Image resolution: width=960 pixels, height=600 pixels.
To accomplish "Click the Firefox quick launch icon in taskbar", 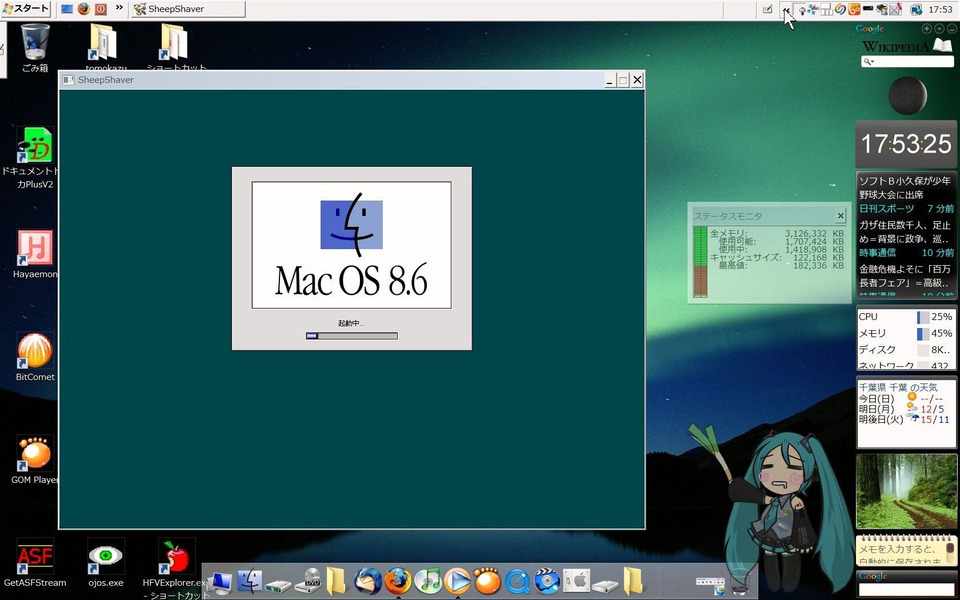I will click(84, 9).
